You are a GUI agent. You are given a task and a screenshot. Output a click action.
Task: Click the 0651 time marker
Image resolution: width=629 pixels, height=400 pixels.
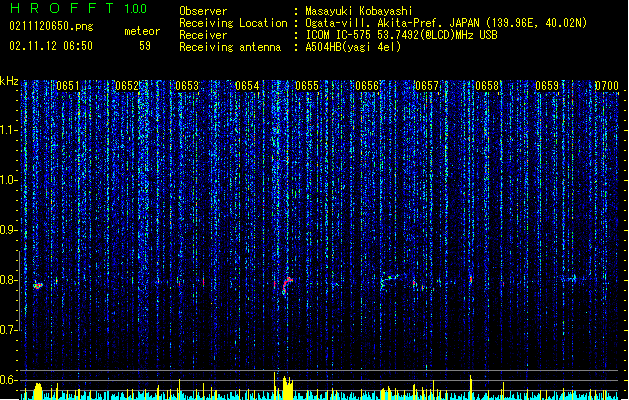(68, 86)
